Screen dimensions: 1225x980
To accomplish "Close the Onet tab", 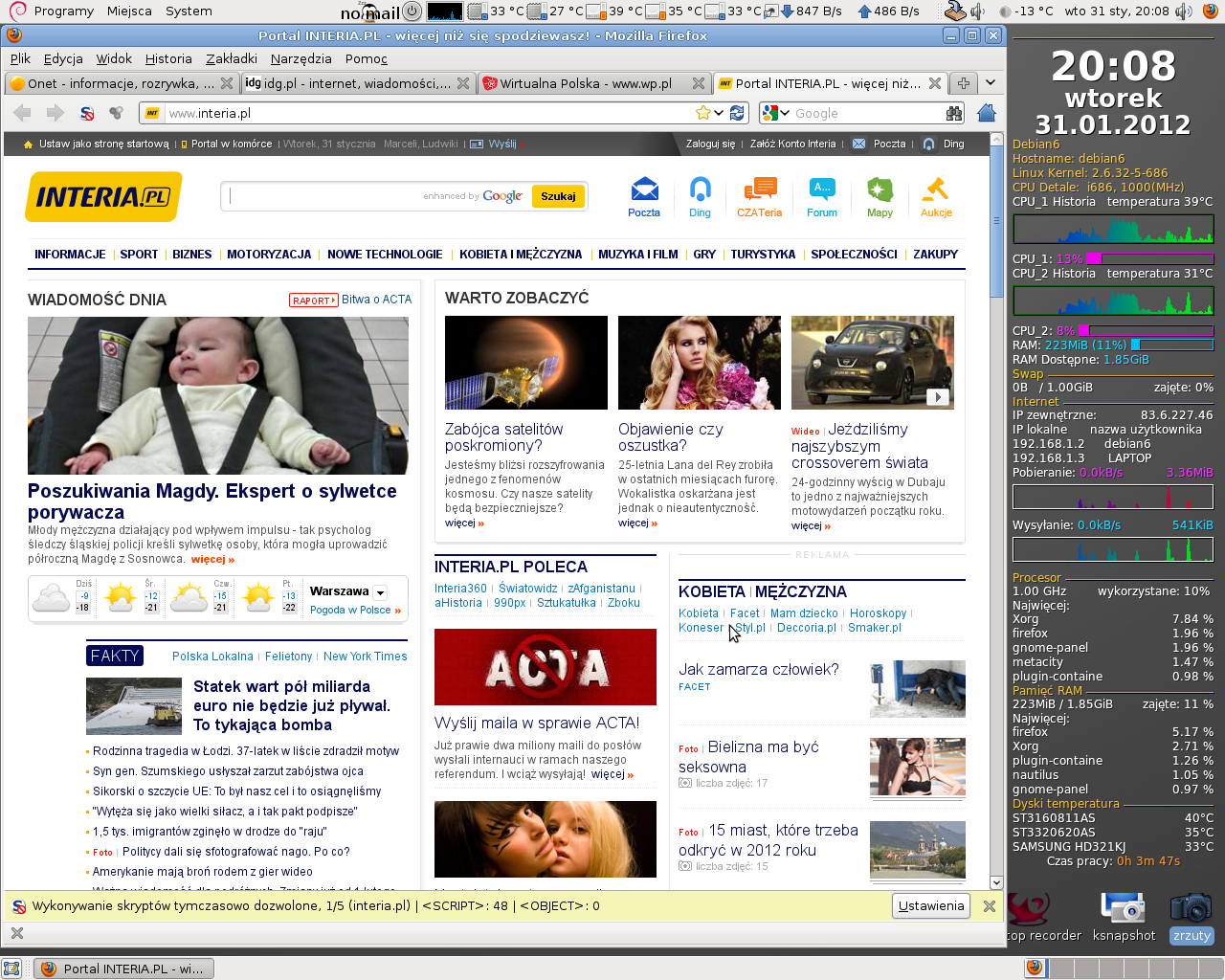I will coord(226,83).
